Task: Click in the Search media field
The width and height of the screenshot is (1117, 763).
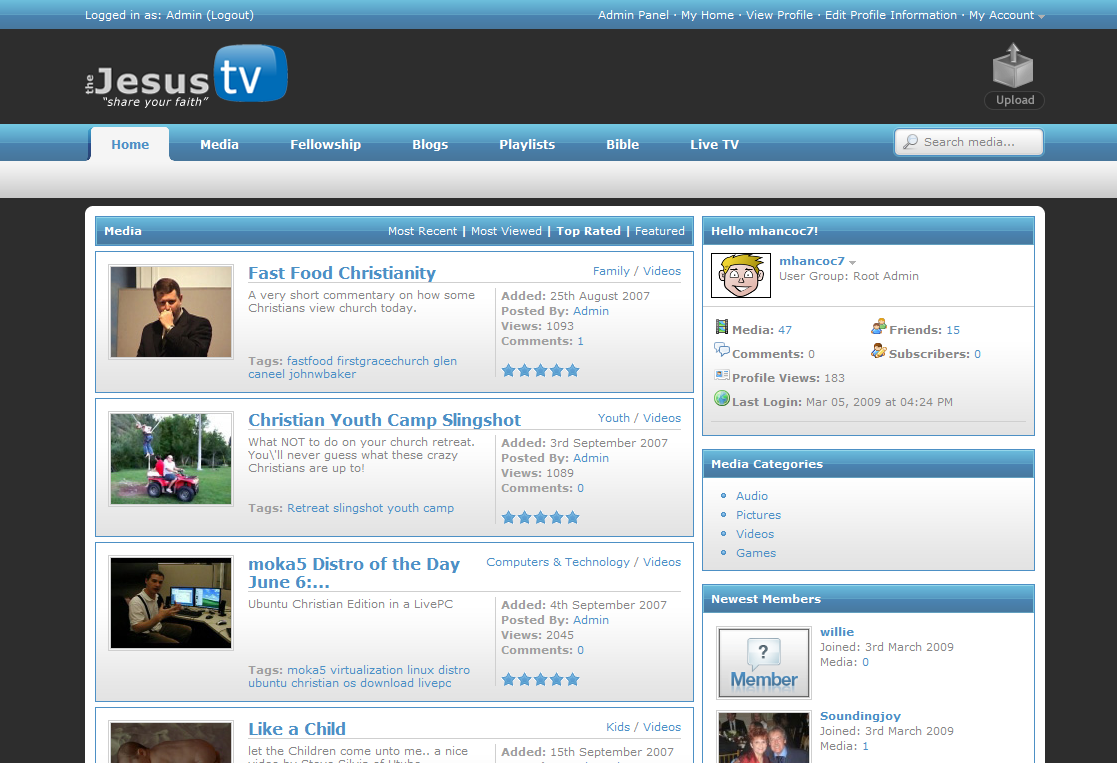Action: (969, 142)
